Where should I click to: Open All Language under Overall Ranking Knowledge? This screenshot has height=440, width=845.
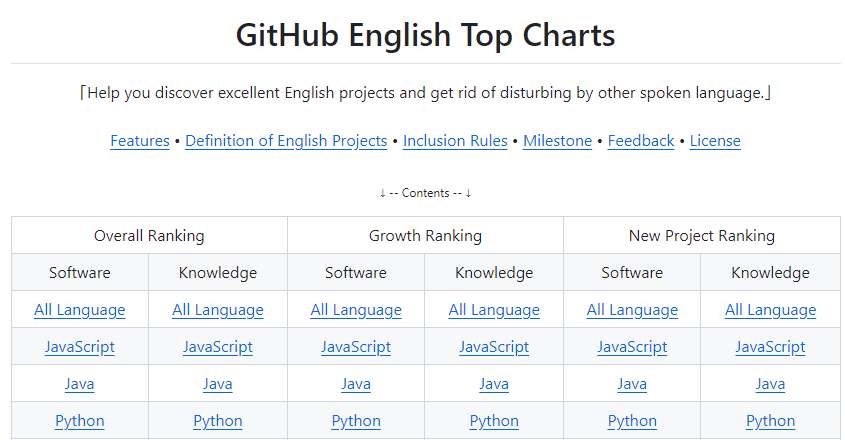pos(218,310)
